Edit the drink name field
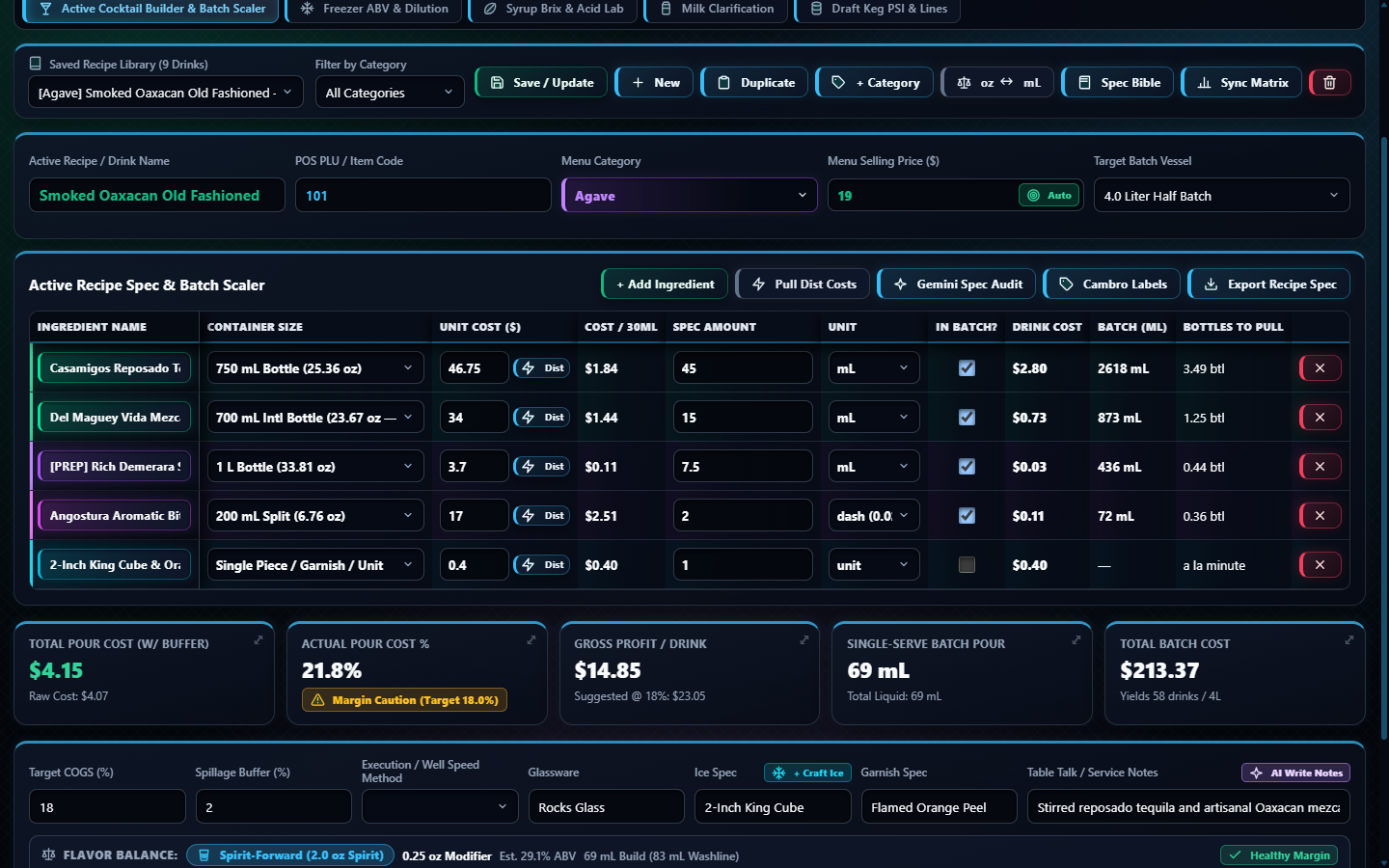Viewport: 1389px width, 868px height. pos(157,196)
